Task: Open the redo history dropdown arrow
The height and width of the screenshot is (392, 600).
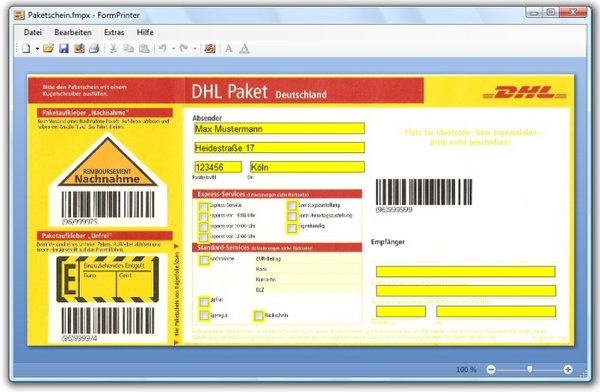Action: click(x=195, y=49)
